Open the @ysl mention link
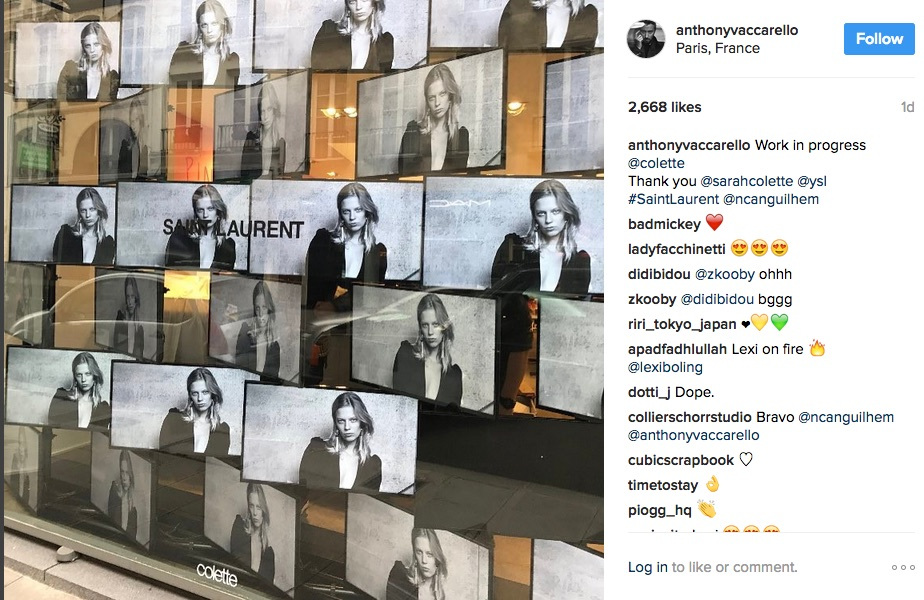Viewport: 924px width, 600px height. (x=811, y=182)
